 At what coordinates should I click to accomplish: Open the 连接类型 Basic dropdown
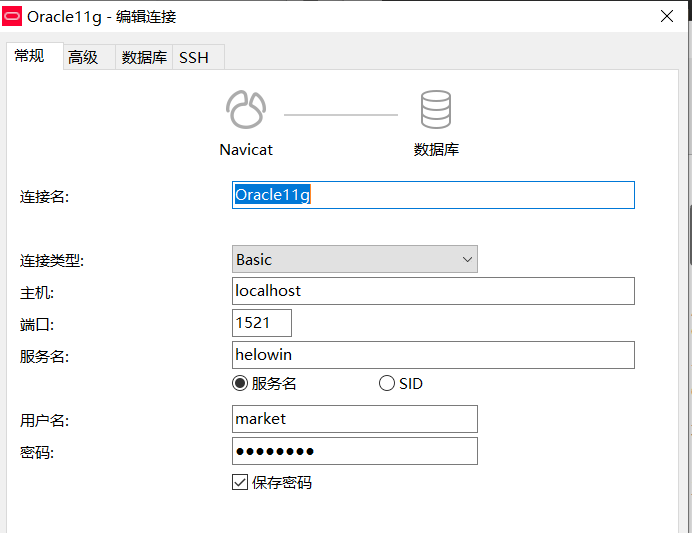pyautogui.click(x=354, y=259)
